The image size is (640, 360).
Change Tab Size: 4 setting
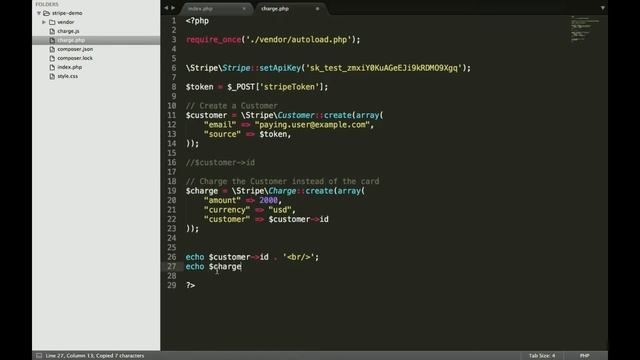(542, 356)
